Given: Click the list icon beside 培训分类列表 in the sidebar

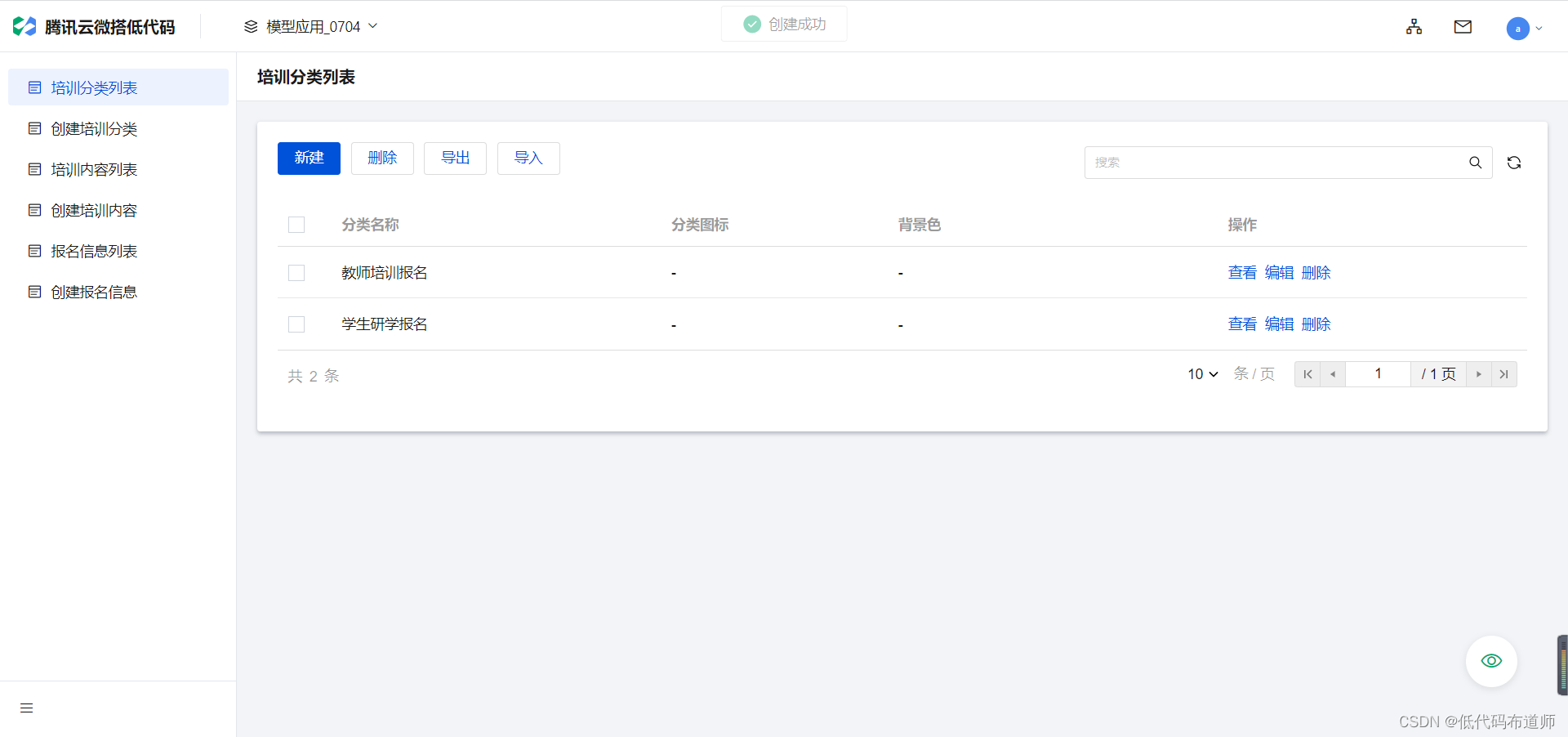Looking at the screenshot, I should click(x=34, y=87).
